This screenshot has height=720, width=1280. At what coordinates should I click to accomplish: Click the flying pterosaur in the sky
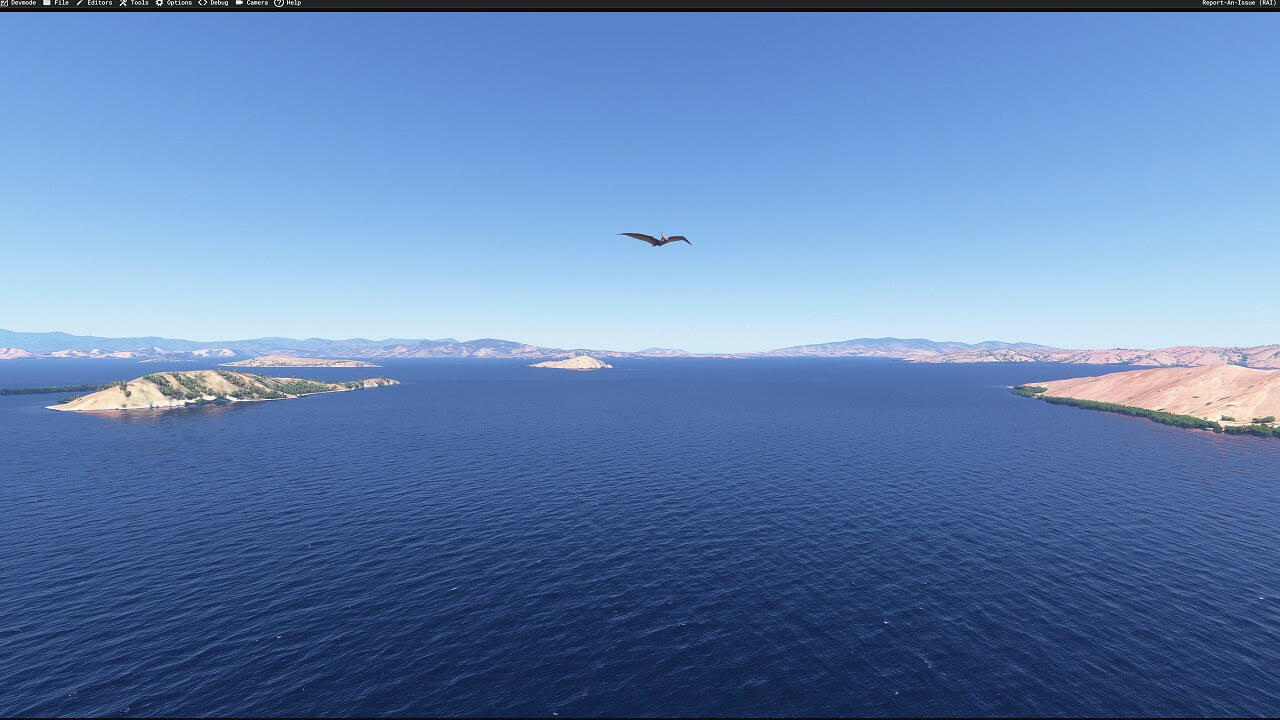tap(656, 239)
